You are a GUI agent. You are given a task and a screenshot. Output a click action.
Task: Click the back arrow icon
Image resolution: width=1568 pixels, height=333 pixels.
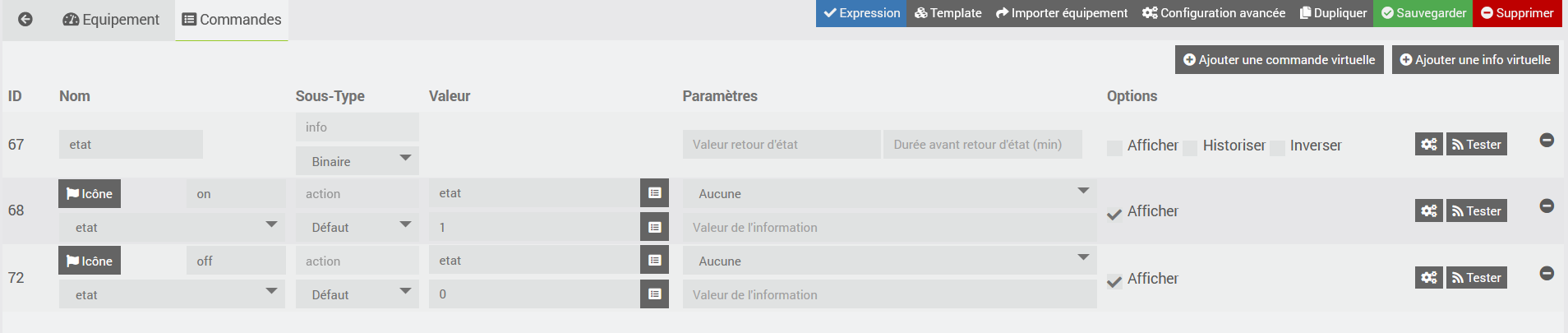click(25, 19)
